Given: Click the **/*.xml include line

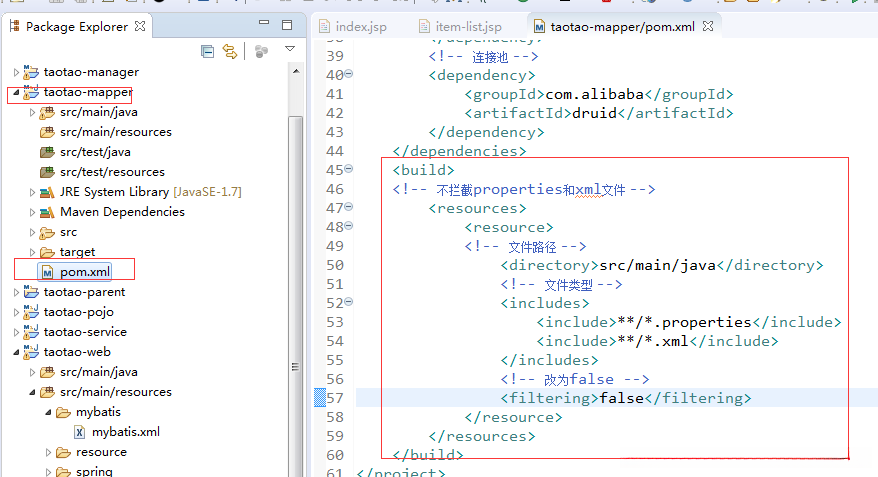Looking at the screenshot, I should point(657,342).
